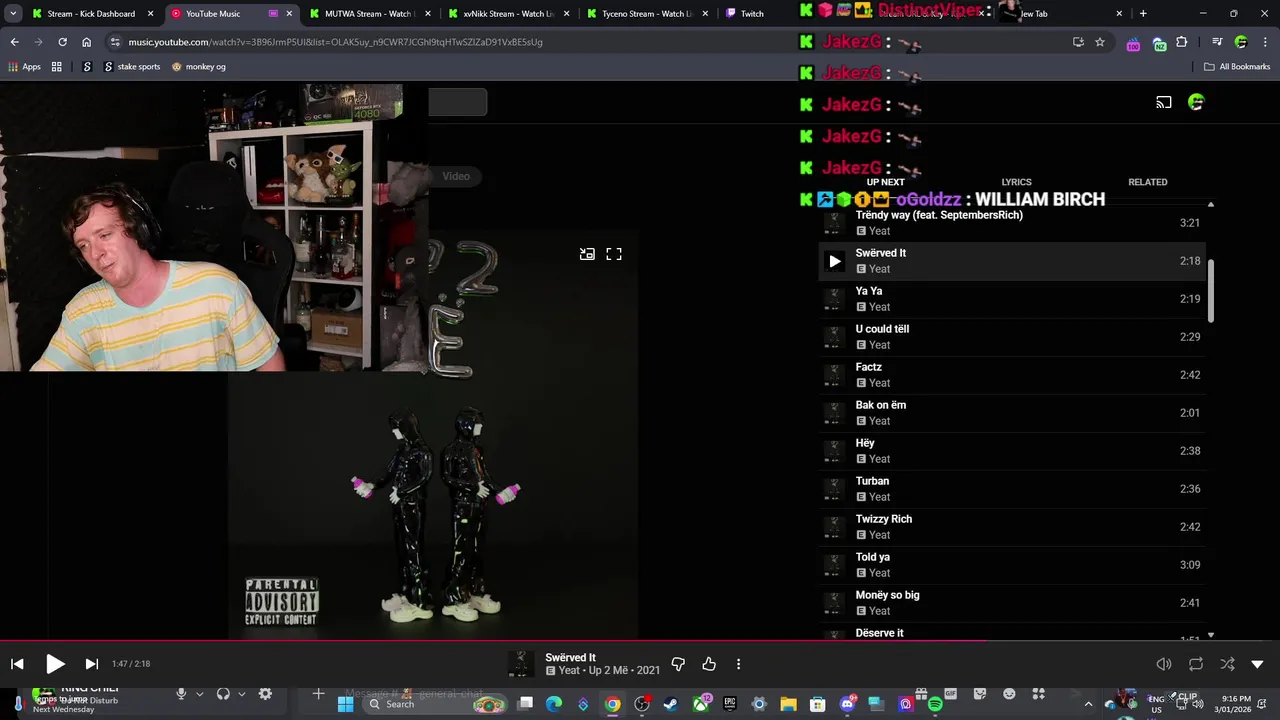This screenshot has height=720, width=1280.
Task: Switch to Stream - Kick Dashboard tab
Action: tap(91, 14)
